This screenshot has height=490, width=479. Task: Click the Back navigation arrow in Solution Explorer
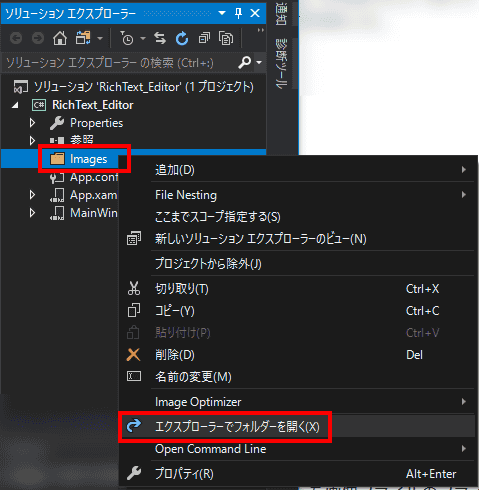pos(16,38)
